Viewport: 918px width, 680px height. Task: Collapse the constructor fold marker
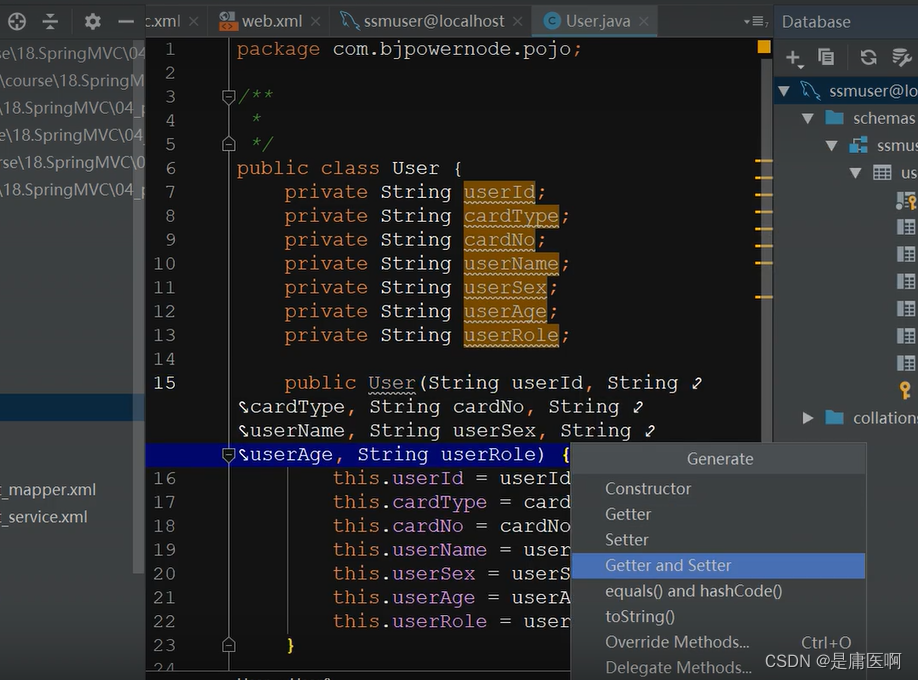[228, 454]
